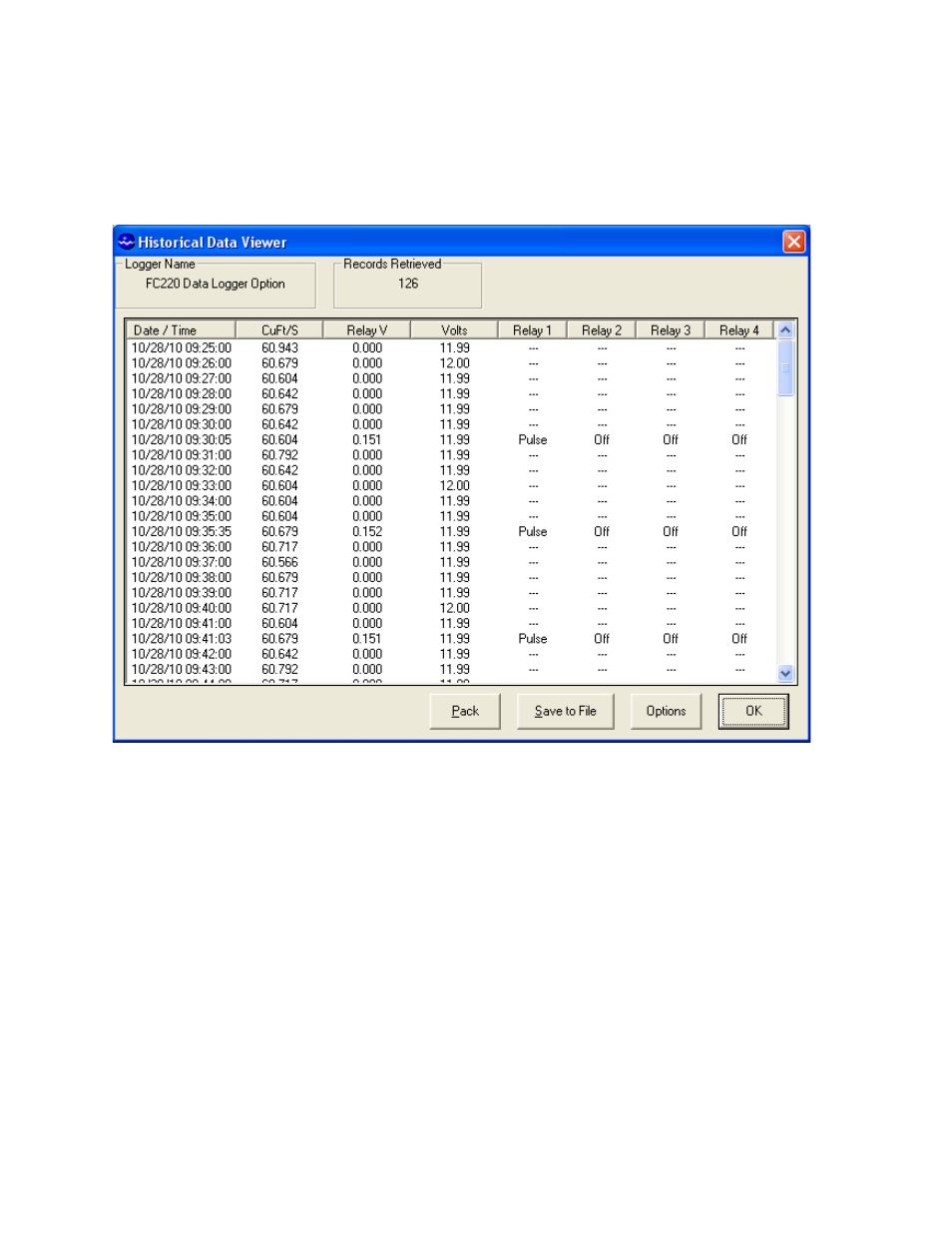Click the CuFt/S value 60.943
The height and width of the screenshot is (1233, 952).
pos(279,348)
